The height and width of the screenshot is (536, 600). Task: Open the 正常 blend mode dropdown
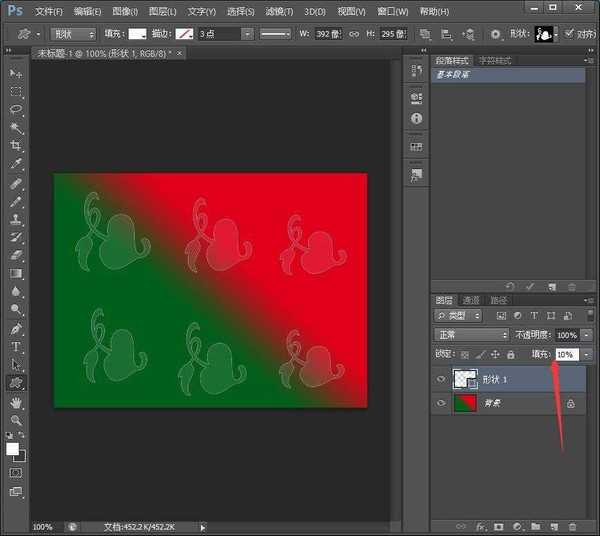pyautogui.click(x=471, y=335)
